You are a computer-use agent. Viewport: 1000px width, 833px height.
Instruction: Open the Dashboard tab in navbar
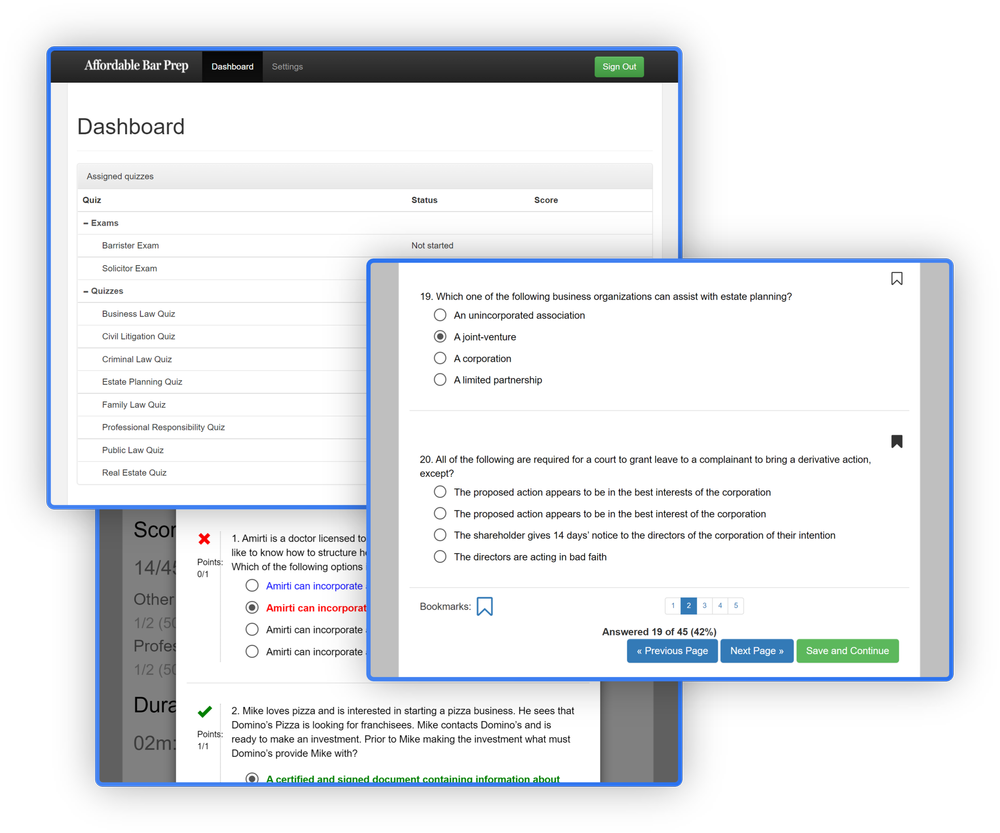(x=232, y=66)
